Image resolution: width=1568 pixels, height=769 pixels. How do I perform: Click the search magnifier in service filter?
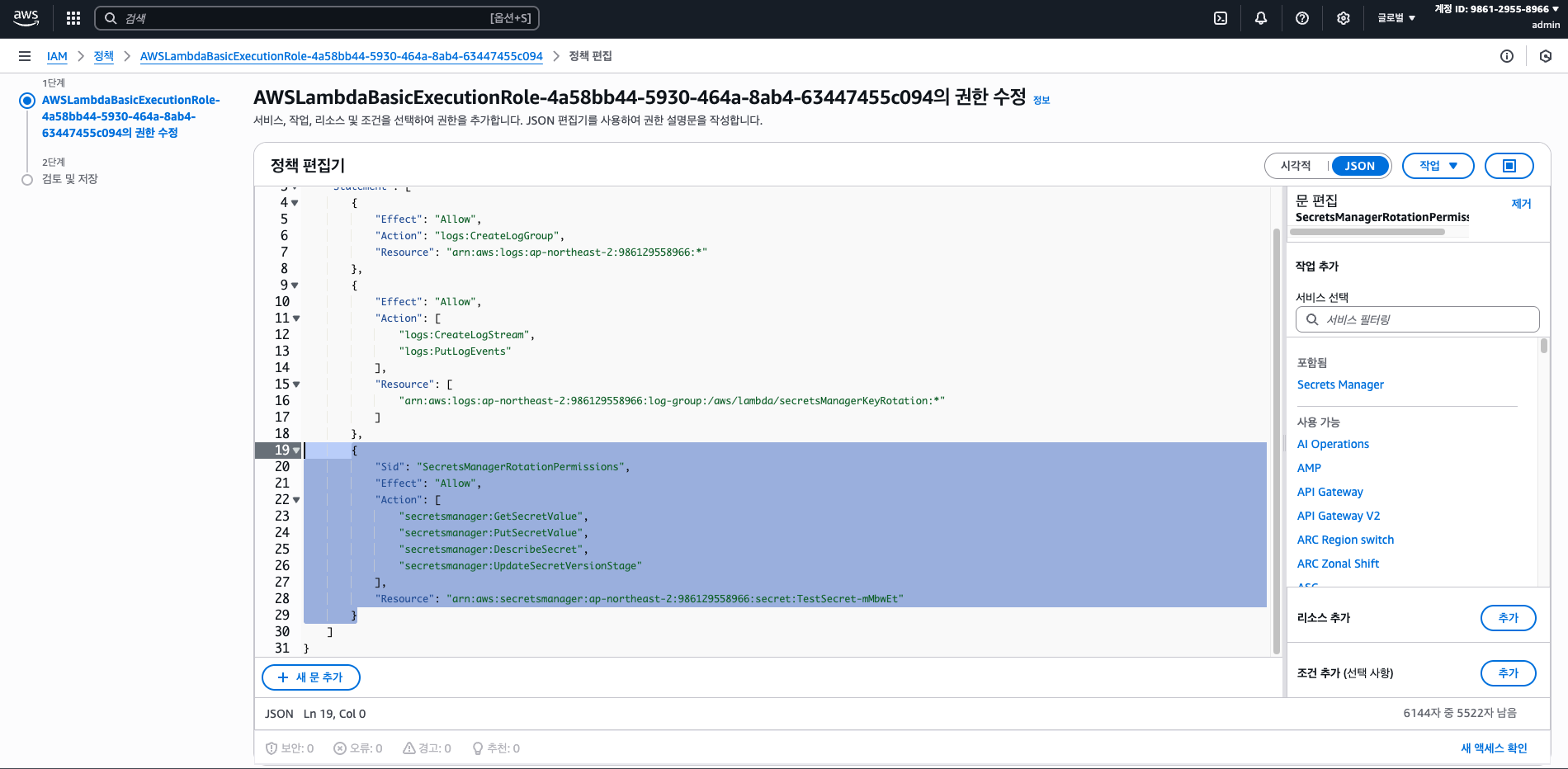pos(1312,319)
